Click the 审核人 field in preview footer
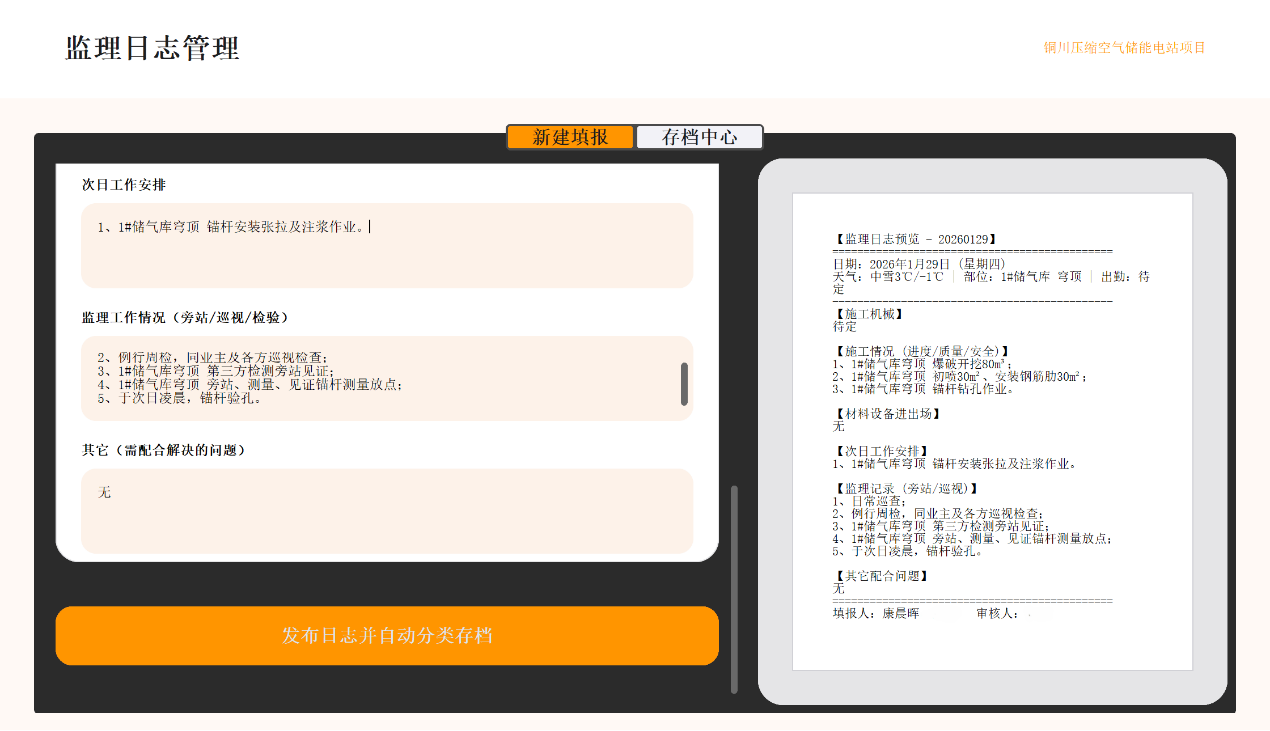 [1002, 613]
